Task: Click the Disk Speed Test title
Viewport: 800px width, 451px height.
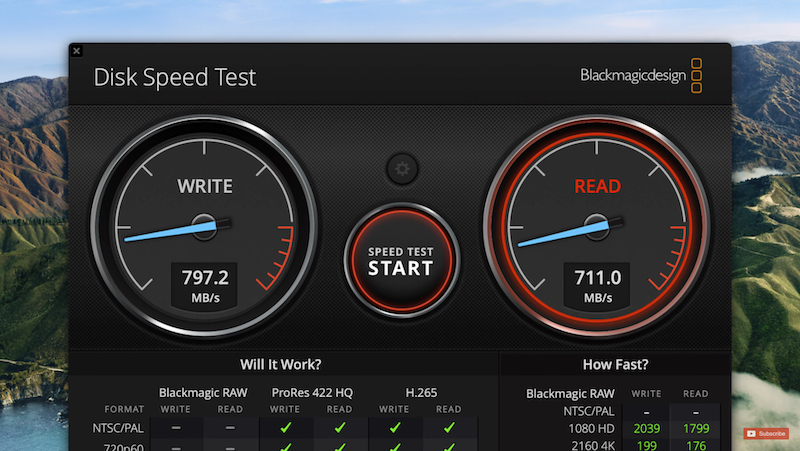Action: (174, 78)
